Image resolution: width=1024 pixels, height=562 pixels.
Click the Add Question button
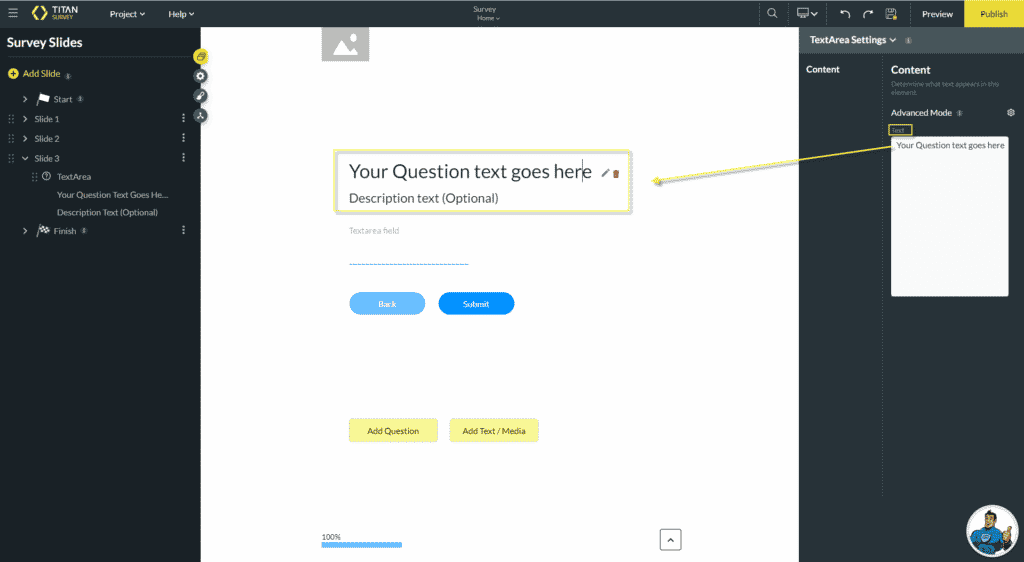[x=393, y=431]
